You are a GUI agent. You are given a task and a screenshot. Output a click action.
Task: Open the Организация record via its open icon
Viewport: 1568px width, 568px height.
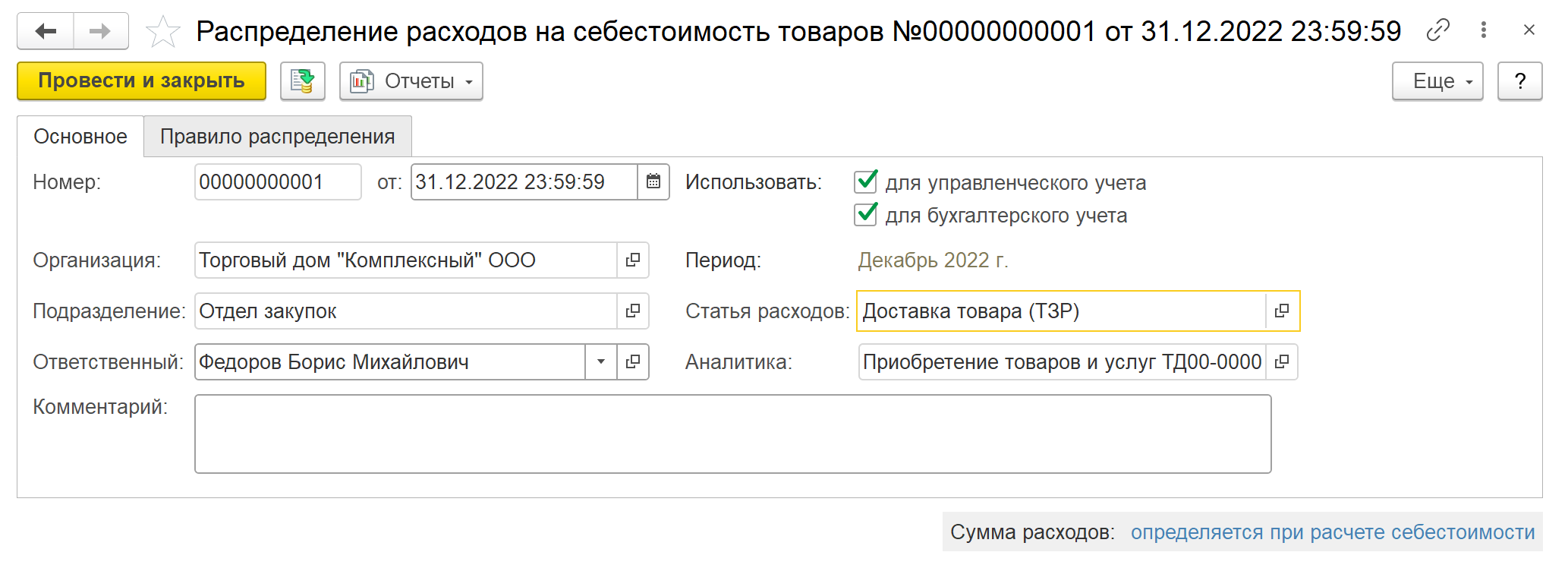(x=633, y=260)
